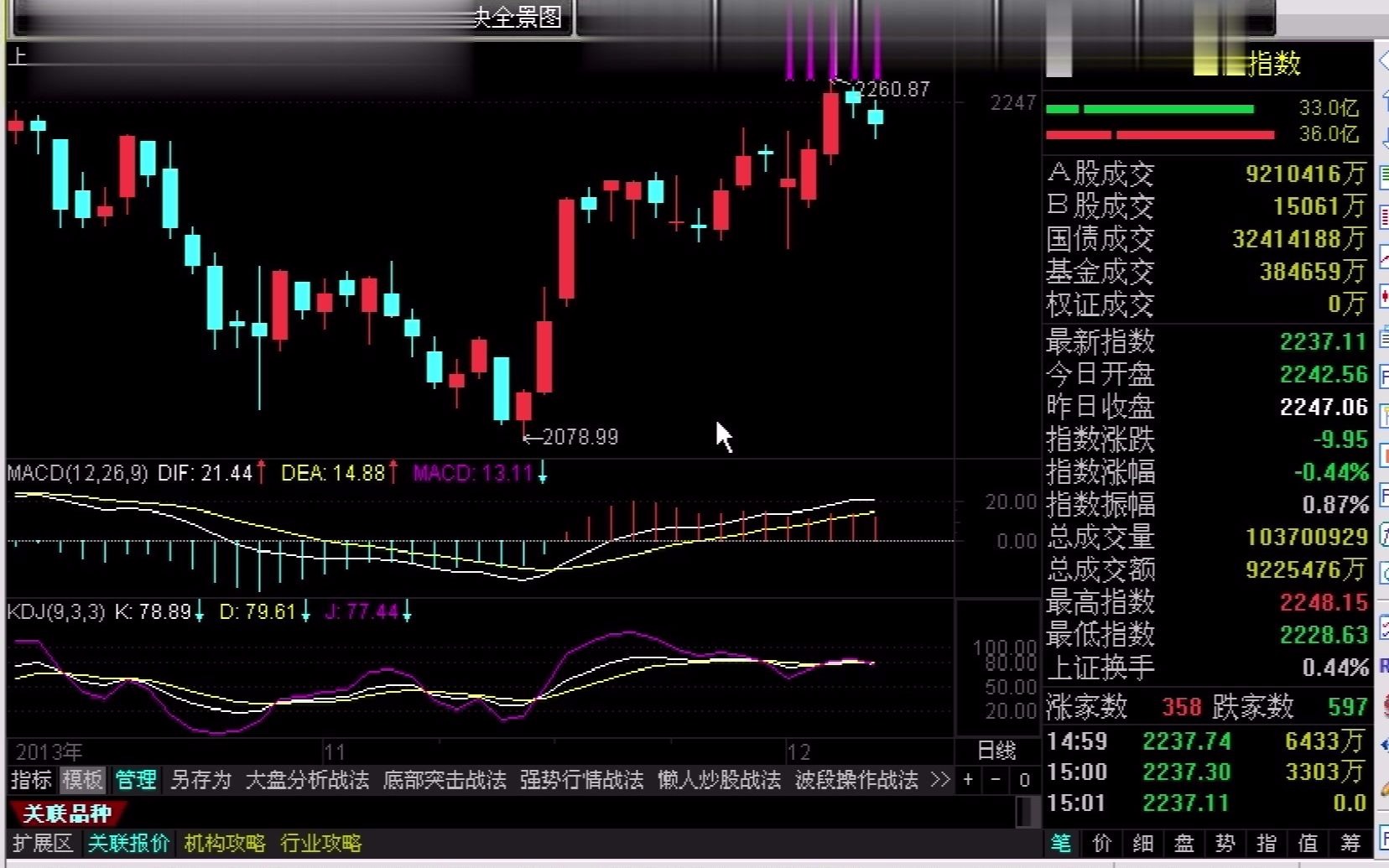Switch to the 机构攻略 tab
This screenshot has width=1389, height=868.
(224, 843)
